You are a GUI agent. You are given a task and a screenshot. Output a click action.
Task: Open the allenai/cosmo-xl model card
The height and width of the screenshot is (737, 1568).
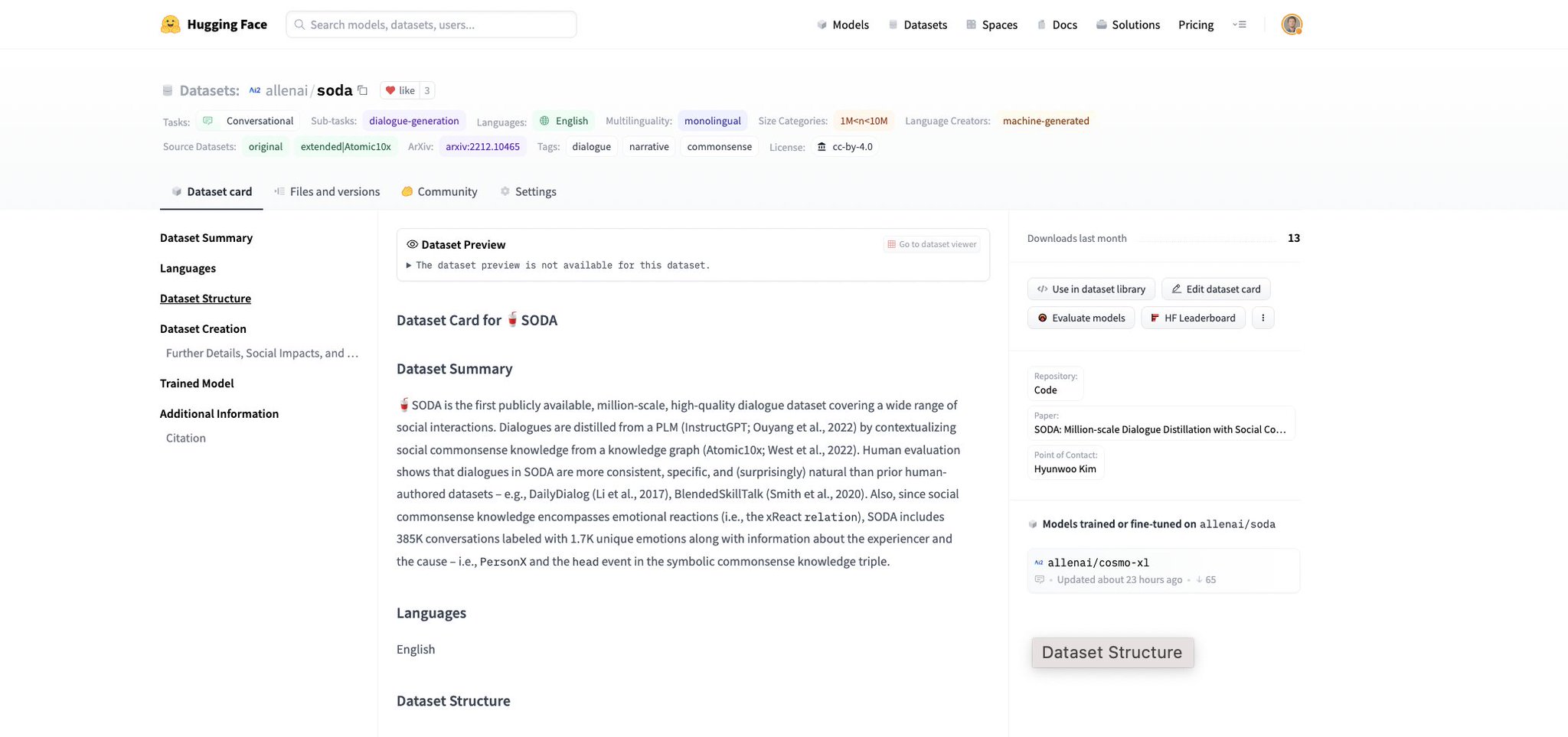pyautogui.click(x=1163, y=570)
